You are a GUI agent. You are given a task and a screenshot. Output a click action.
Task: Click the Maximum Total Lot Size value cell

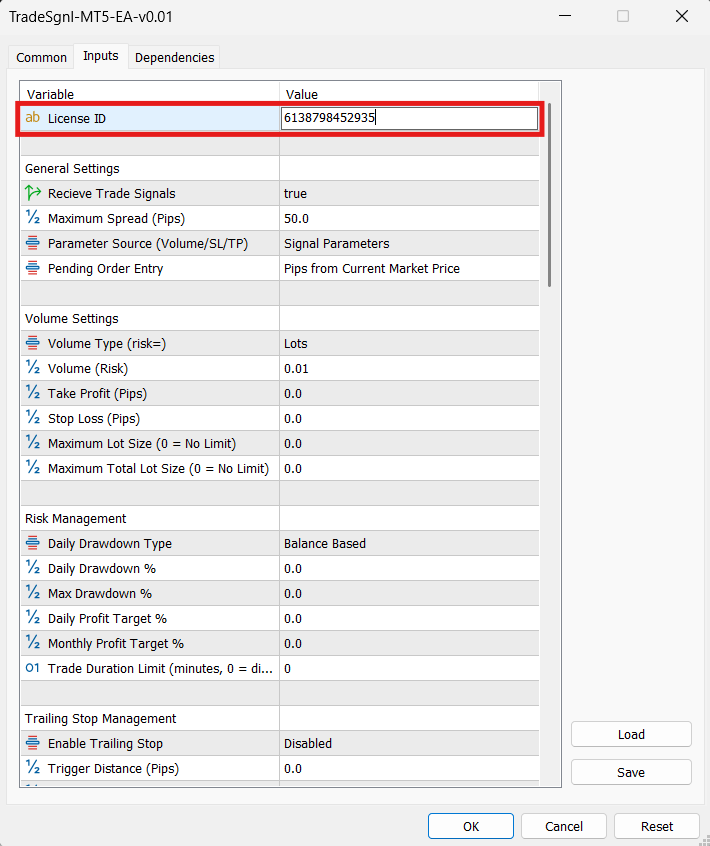click(409, 468)
